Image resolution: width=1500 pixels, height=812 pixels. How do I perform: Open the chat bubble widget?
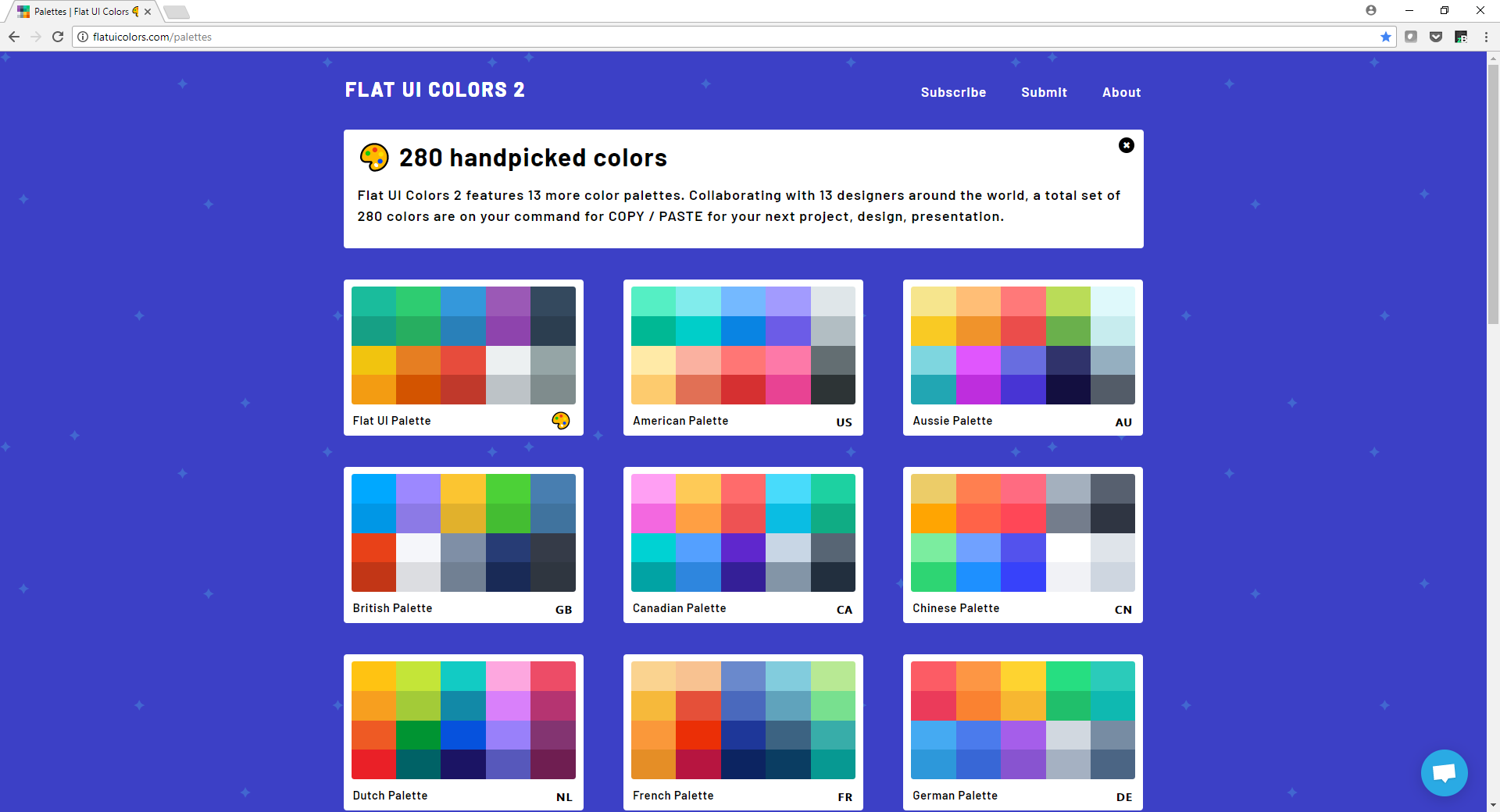(1444, 773)
